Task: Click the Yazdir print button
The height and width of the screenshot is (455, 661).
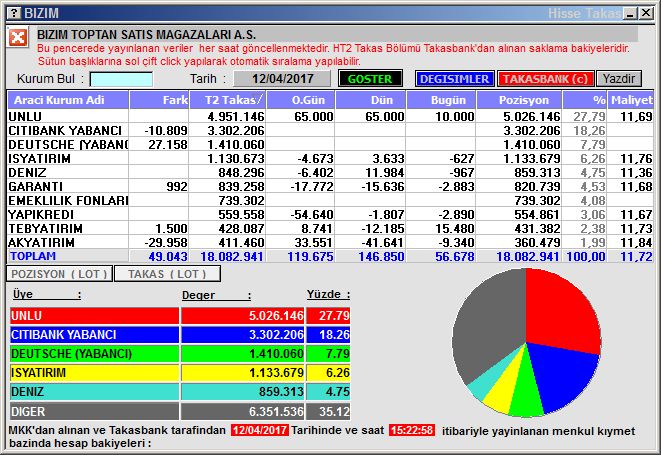Action: point(619,79)
